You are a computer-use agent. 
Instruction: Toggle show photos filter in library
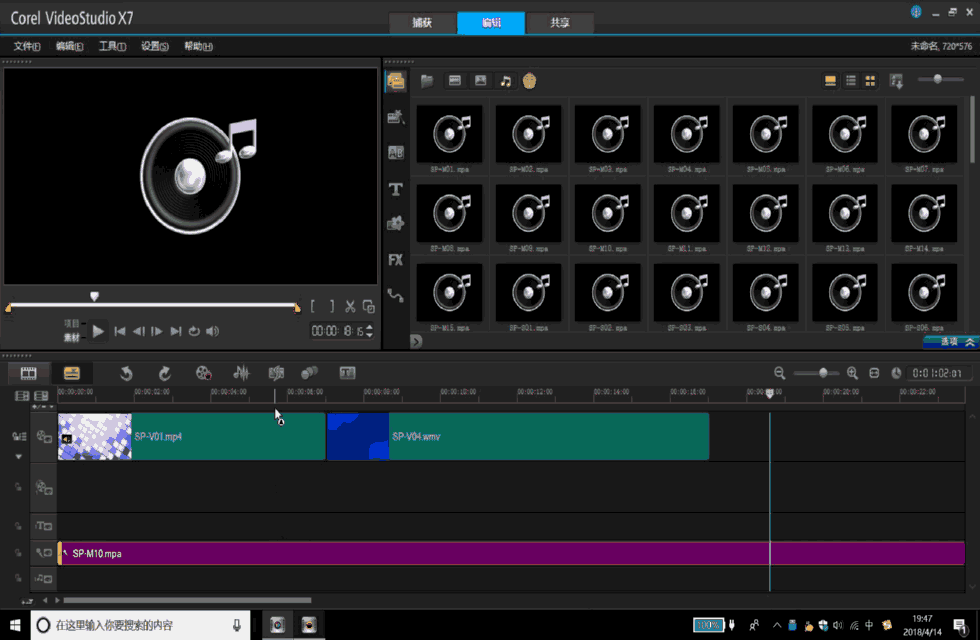coord(481,81)
